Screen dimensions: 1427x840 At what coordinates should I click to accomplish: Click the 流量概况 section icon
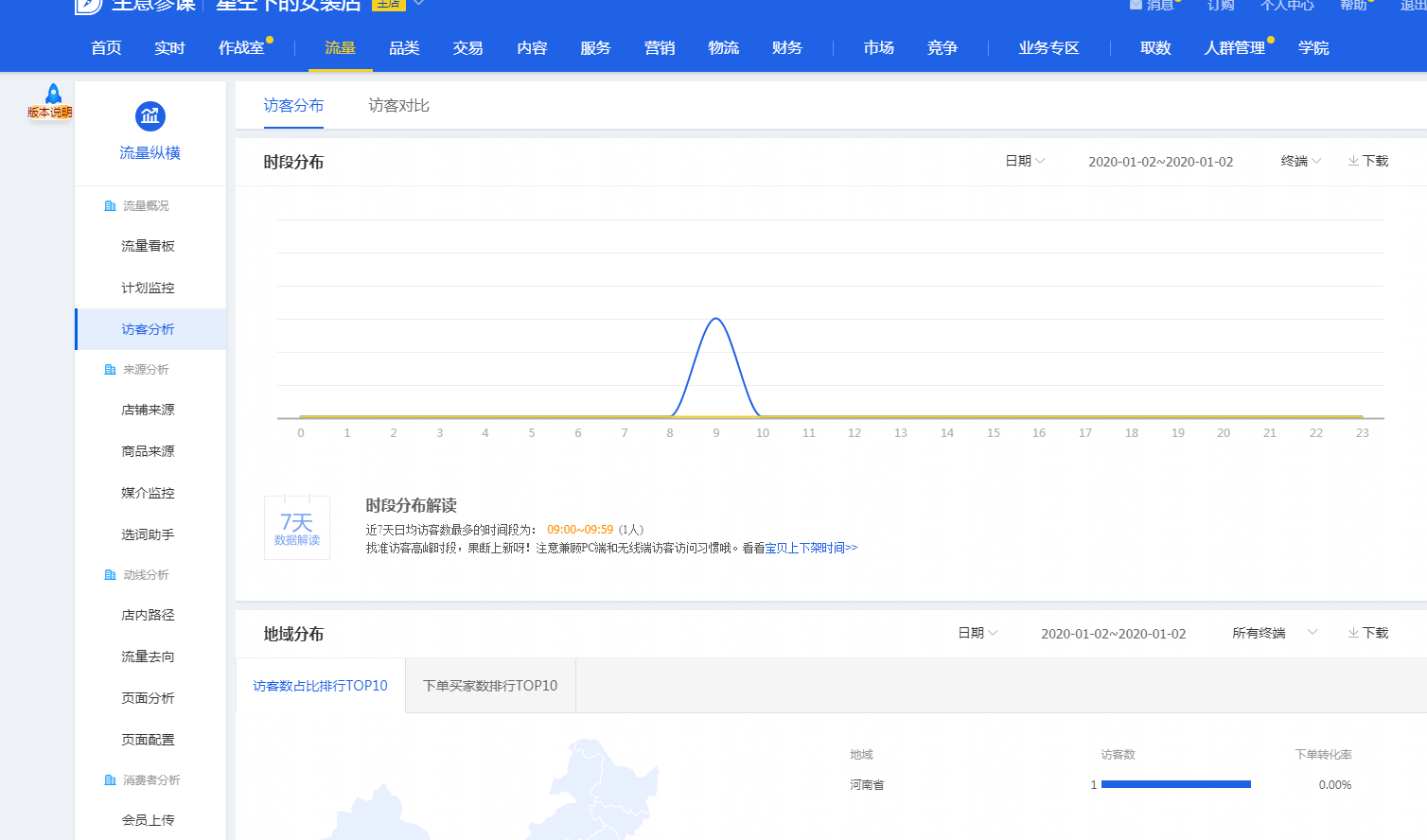point(110,206)
